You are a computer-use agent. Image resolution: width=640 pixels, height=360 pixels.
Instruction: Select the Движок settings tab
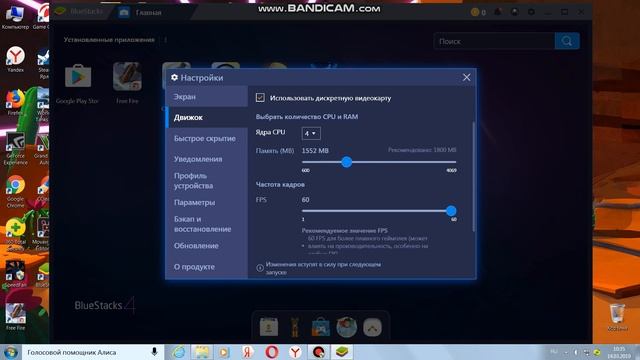[x=207, y=118]
